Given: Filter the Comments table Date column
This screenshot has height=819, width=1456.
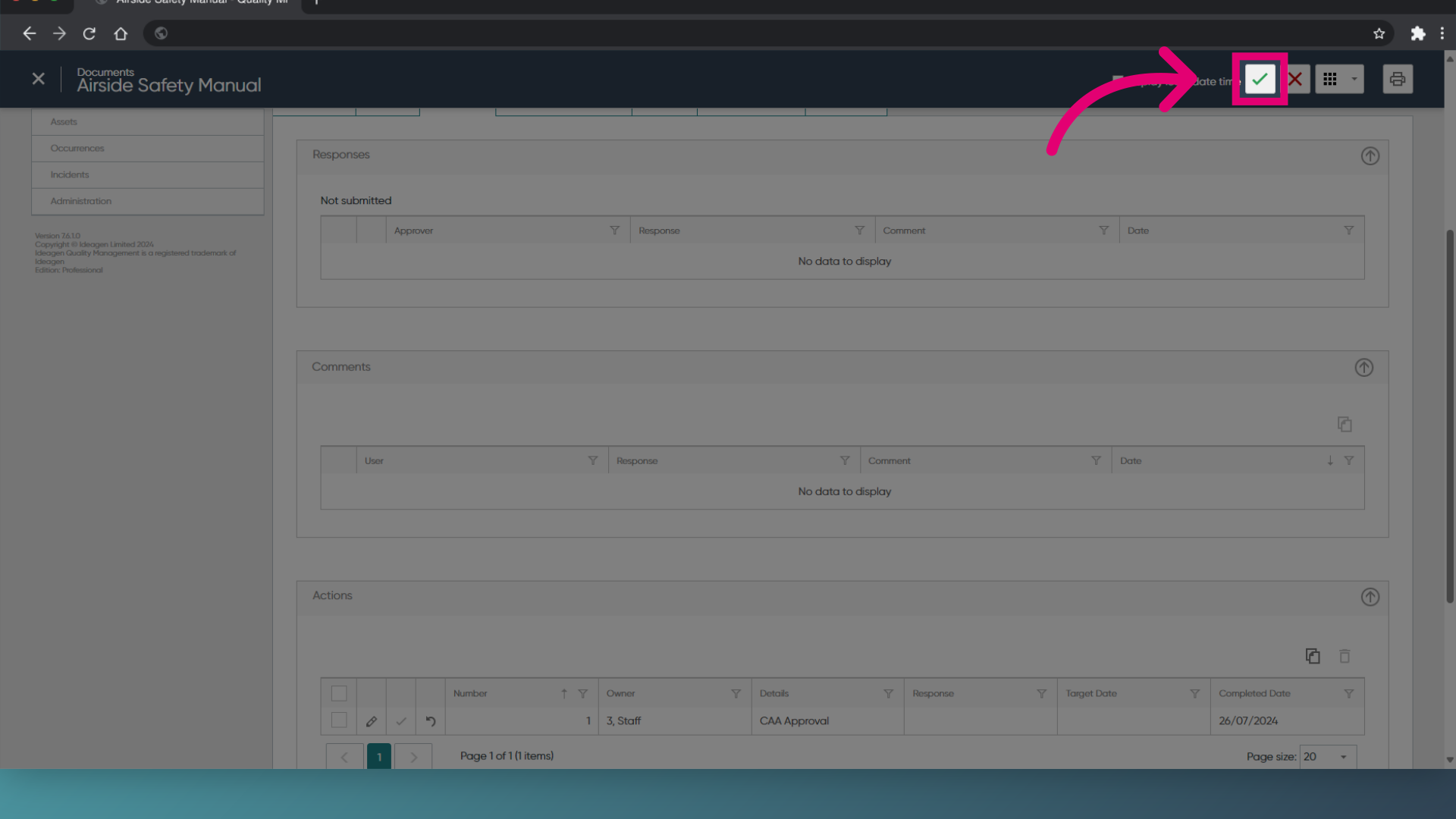Looking at the screenshot, I should click(x=1348, y=461).
